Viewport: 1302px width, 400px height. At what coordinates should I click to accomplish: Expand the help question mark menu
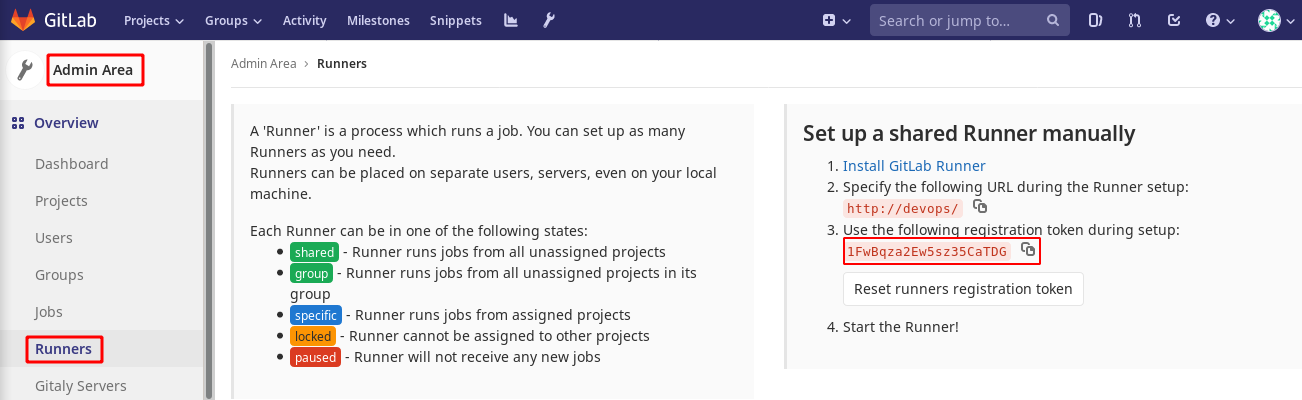tap(1220, 20)
